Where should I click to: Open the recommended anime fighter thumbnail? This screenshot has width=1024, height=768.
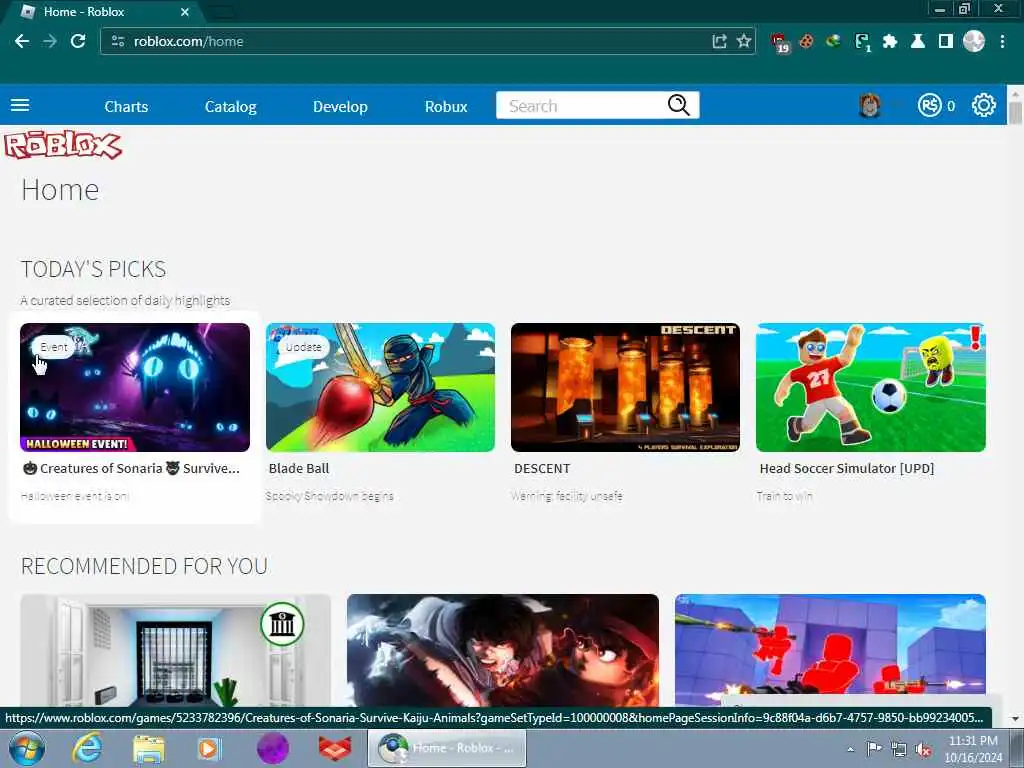pyautogui.click(x=503, y=650)
